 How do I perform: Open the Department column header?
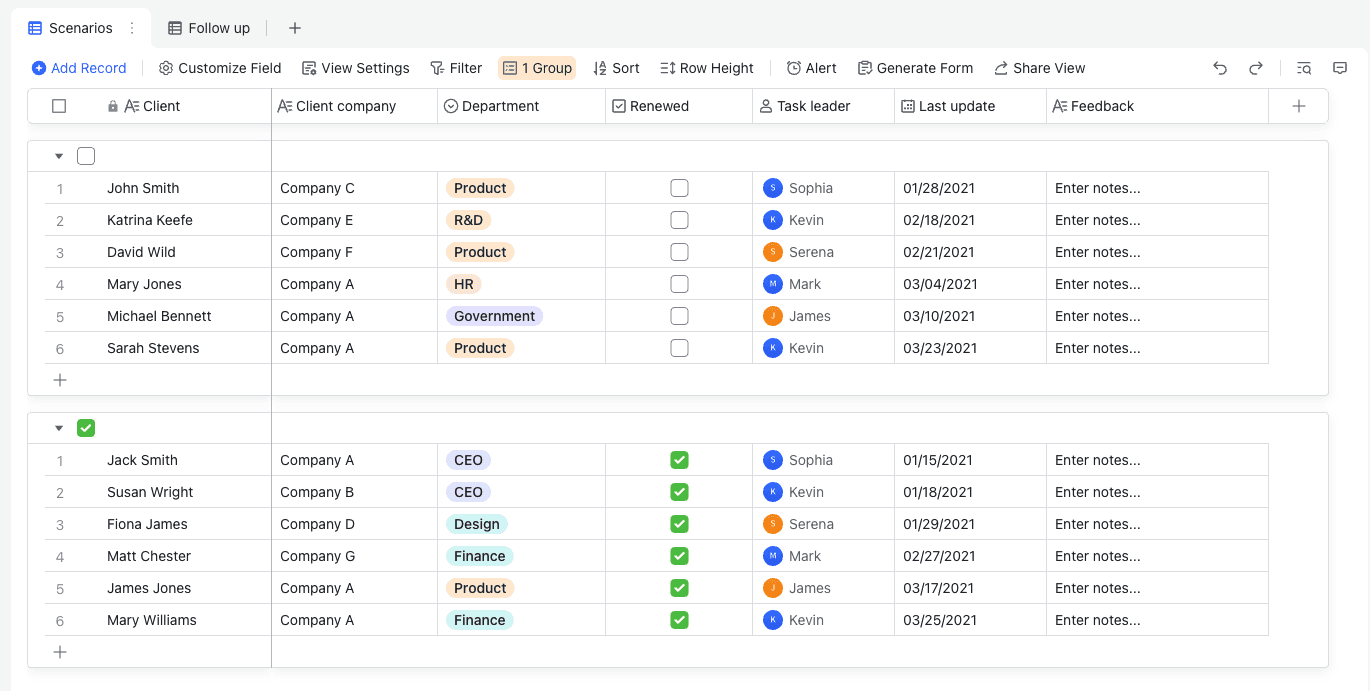[521, 106]
